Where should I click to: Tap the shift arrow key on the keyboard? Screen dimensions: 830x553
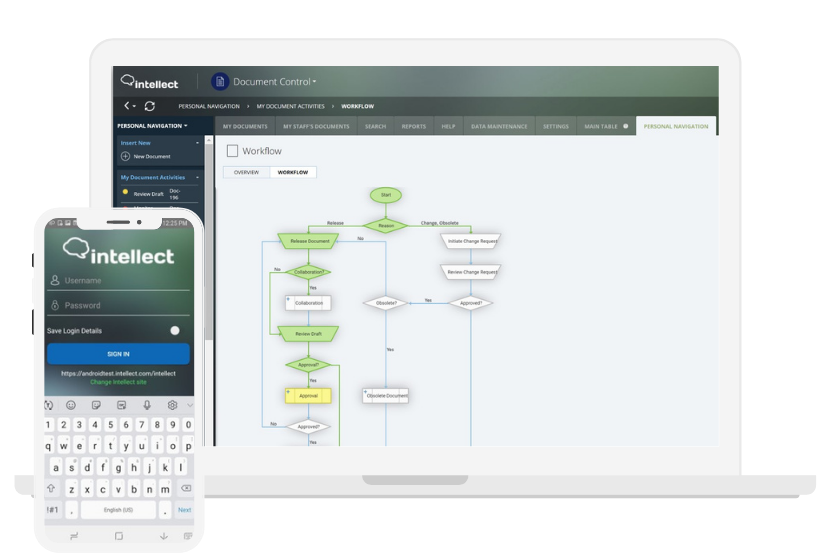pos(52,489)
